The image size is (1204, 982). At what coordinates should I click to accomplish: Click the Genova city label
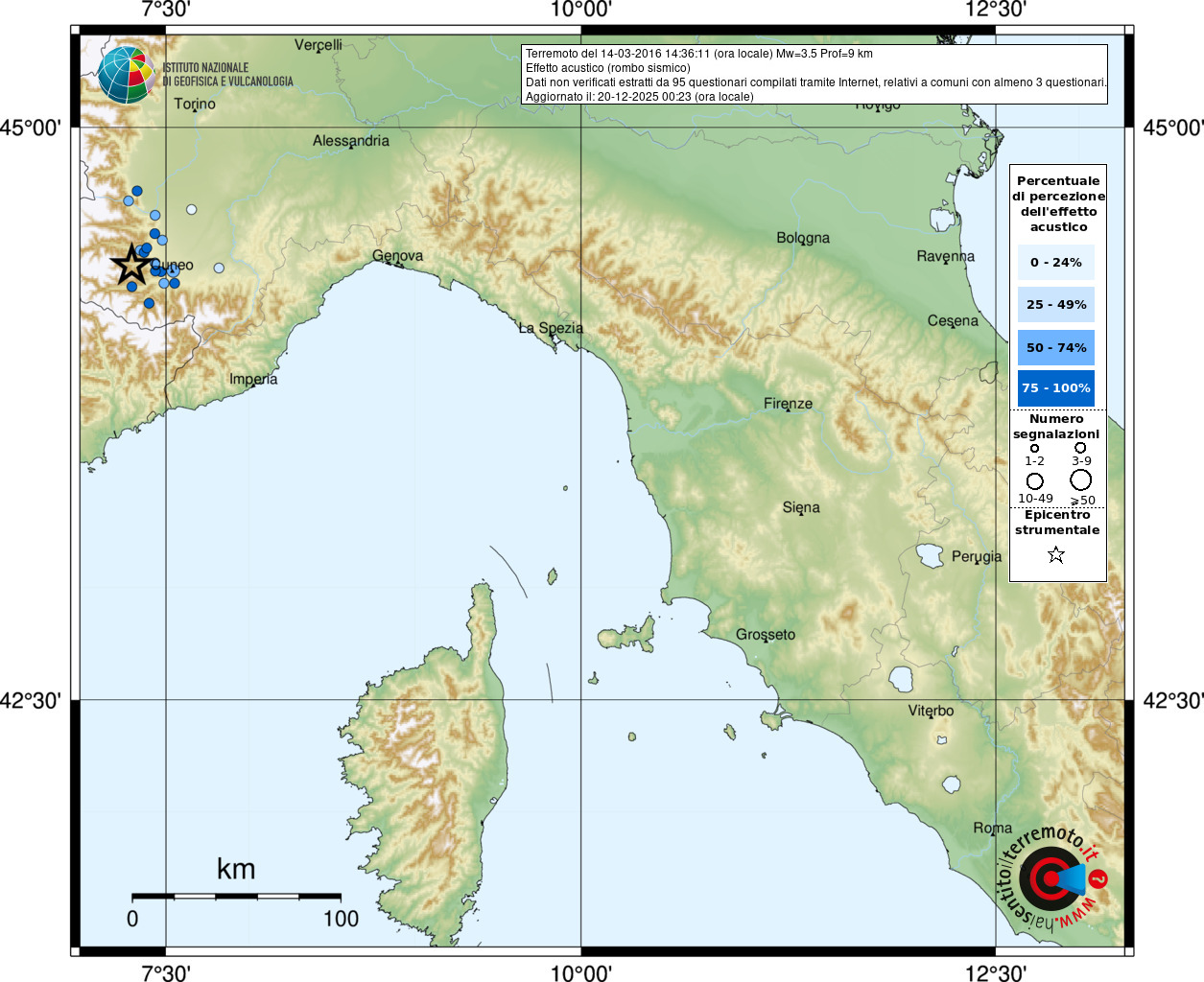[x=397, y=256]
